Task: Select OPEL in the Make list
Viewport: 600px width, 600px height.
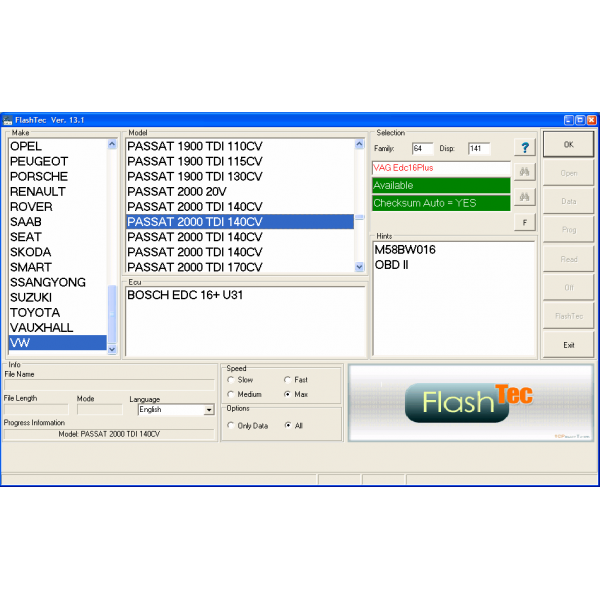Action: point(57,146)
